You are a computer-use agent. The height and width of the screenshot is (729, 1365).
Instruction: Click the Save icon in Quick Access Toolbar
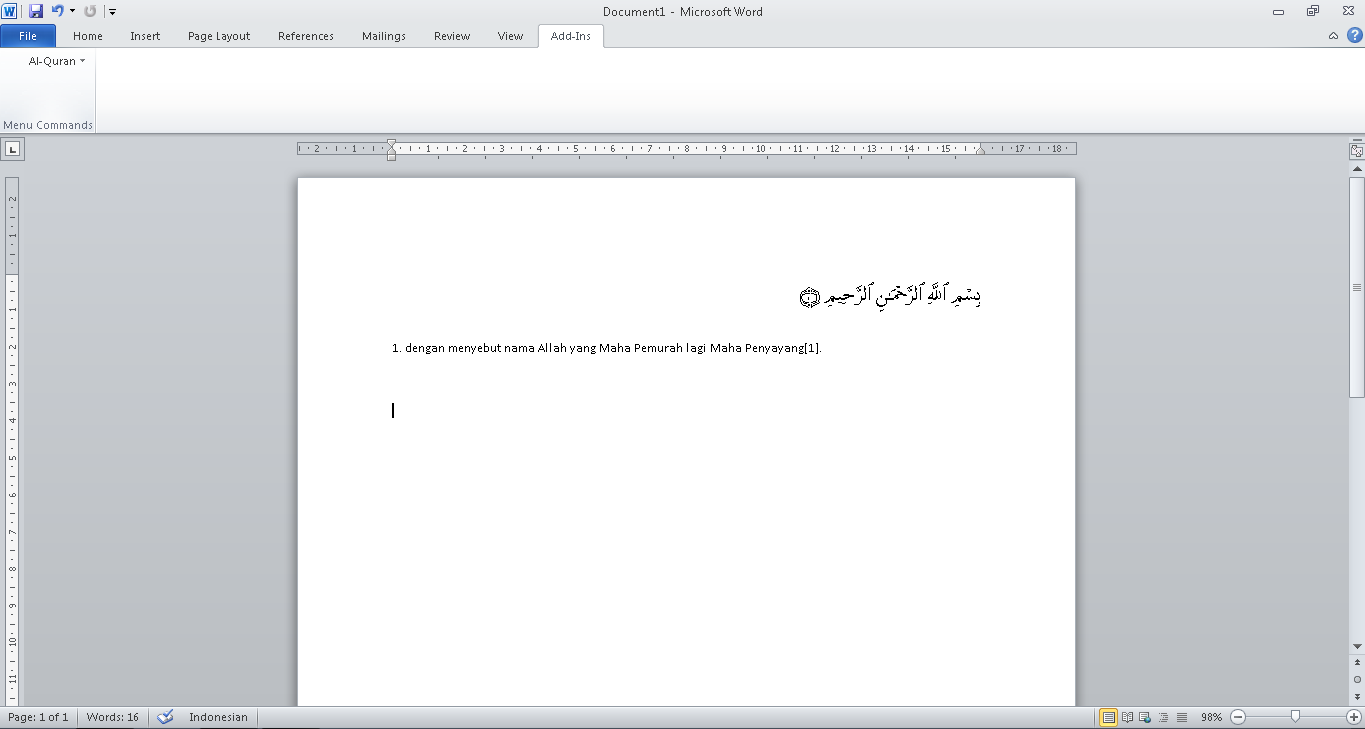(36, 11)
